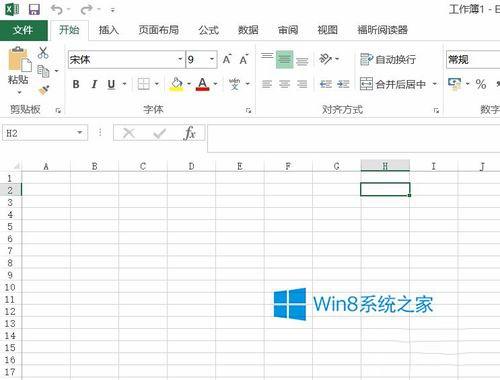
Task: Align cell text left
Action: 267,84
